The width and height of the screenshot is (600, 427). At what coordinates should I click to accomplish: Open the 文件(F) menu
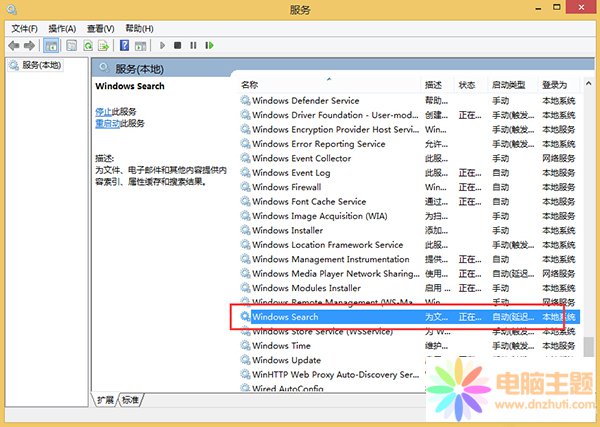(x=25, y=28)
